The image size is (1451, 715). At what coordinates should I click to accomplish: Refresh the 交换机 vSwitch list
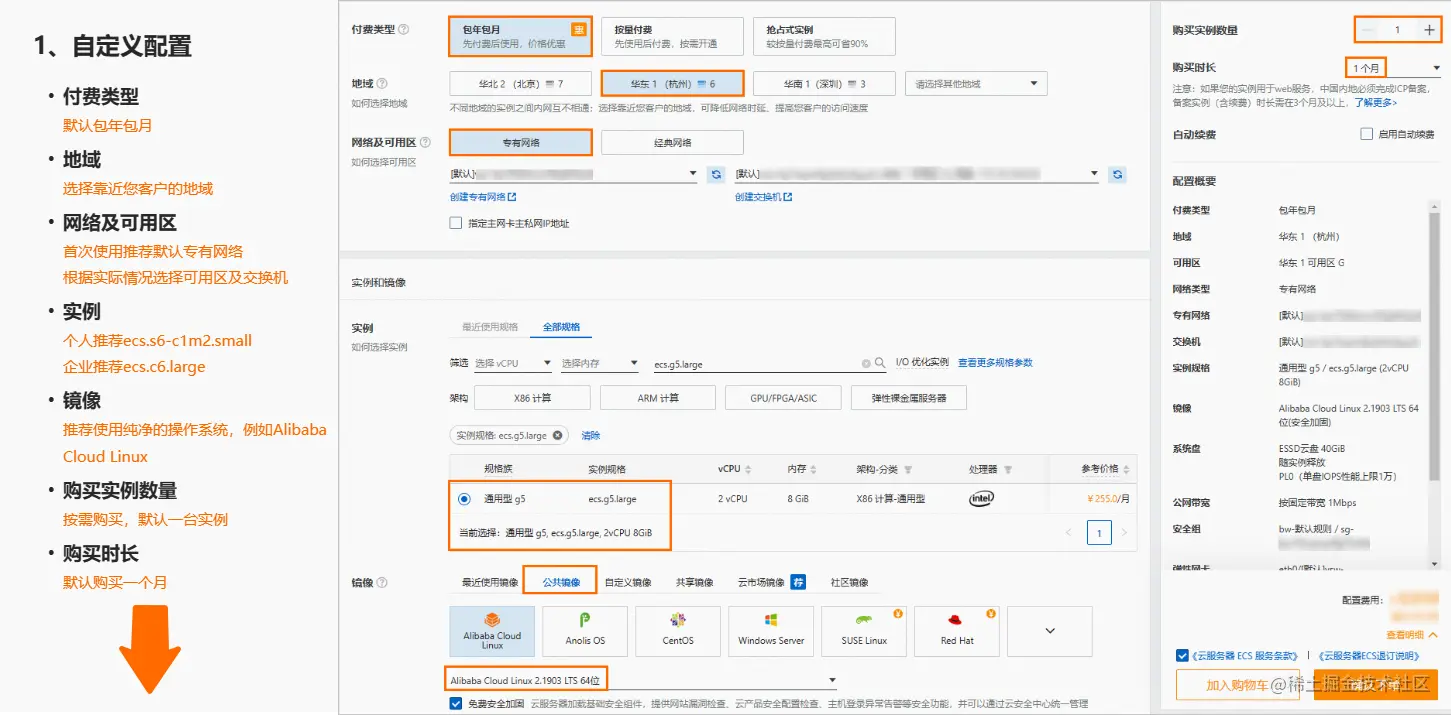pyautogui.click(x=1118, y=175)
